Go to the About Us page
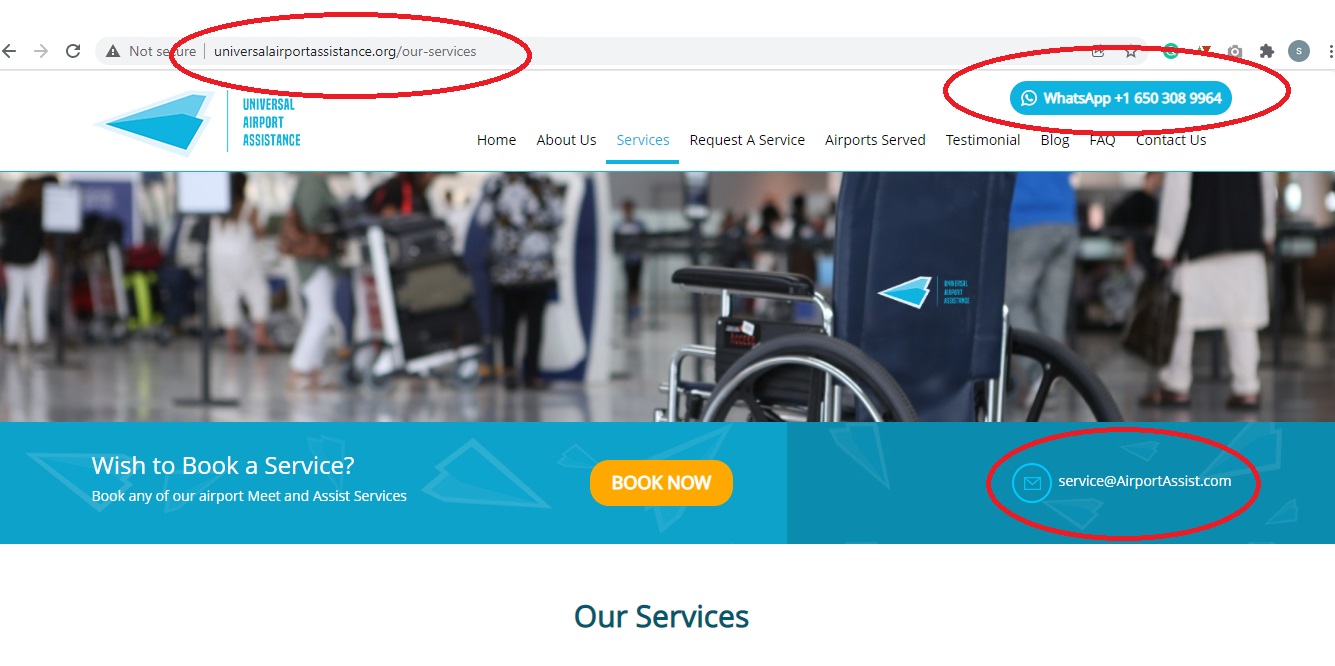The width and height of the screenshot is (1335, 666). click(x=566, y=140)
